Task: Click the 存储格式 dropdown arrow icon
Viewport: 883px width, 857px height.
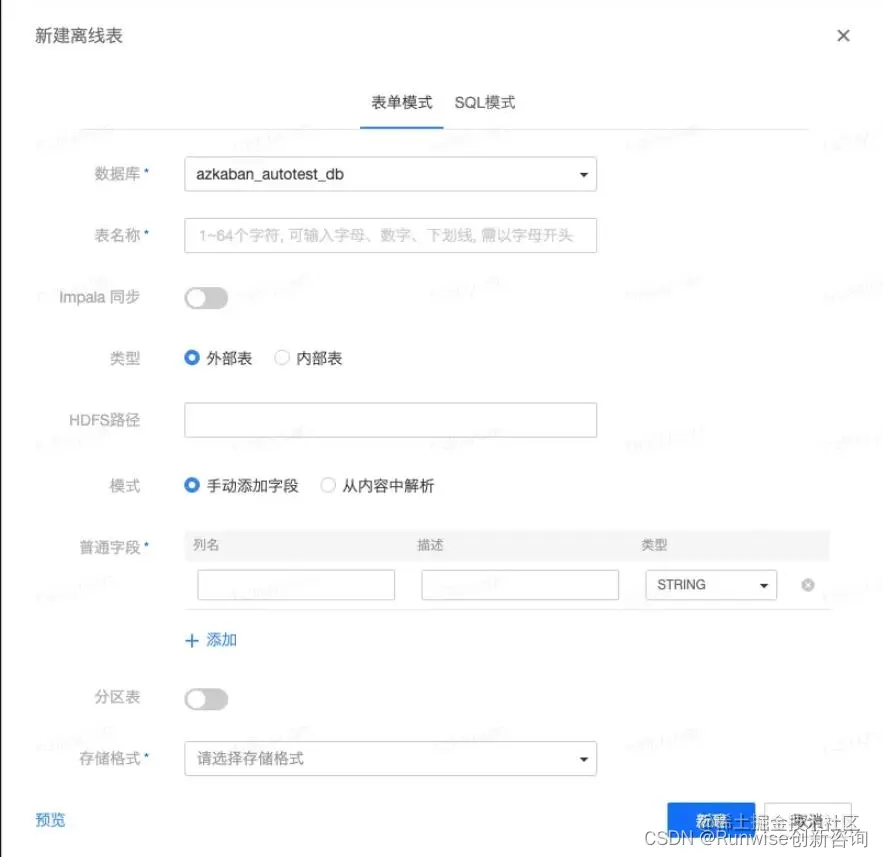Action: (x=583, y=758)
